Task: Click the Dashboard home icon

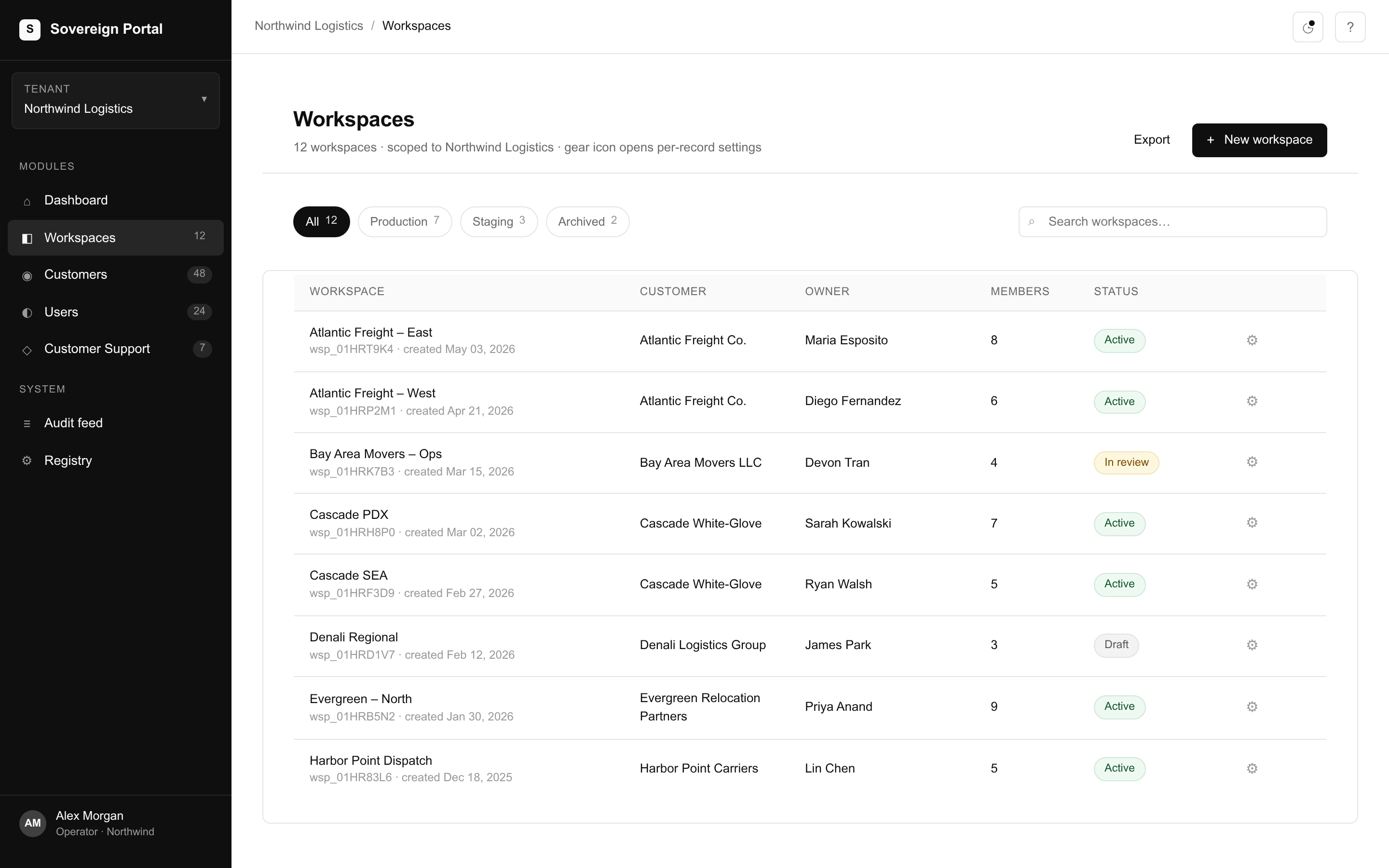Action: [x=27, y=202]
